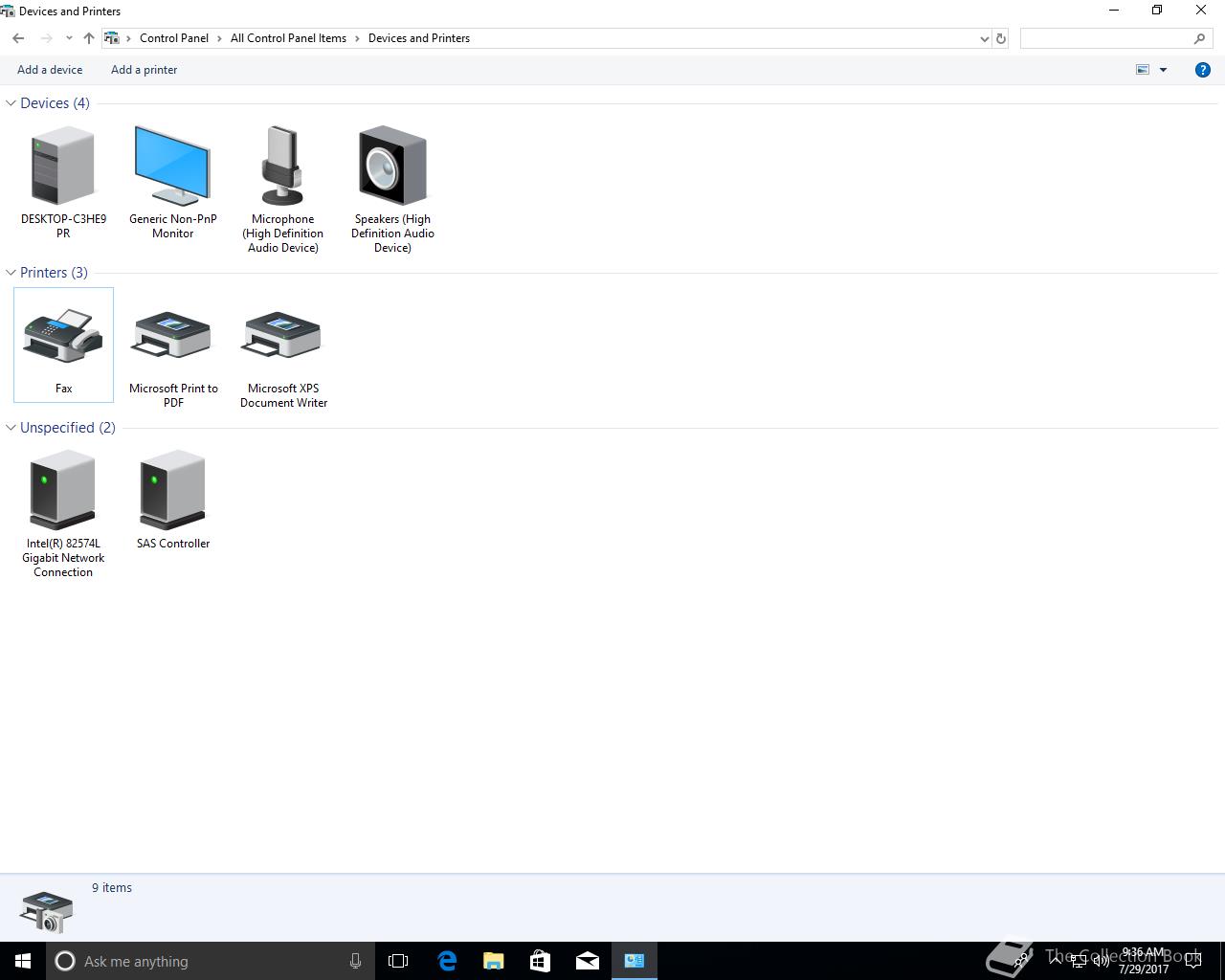Click the breadcrumb arrow after All Control Panel Items
This screenshot has width=1225, height=980.
(x=358, y=38)
